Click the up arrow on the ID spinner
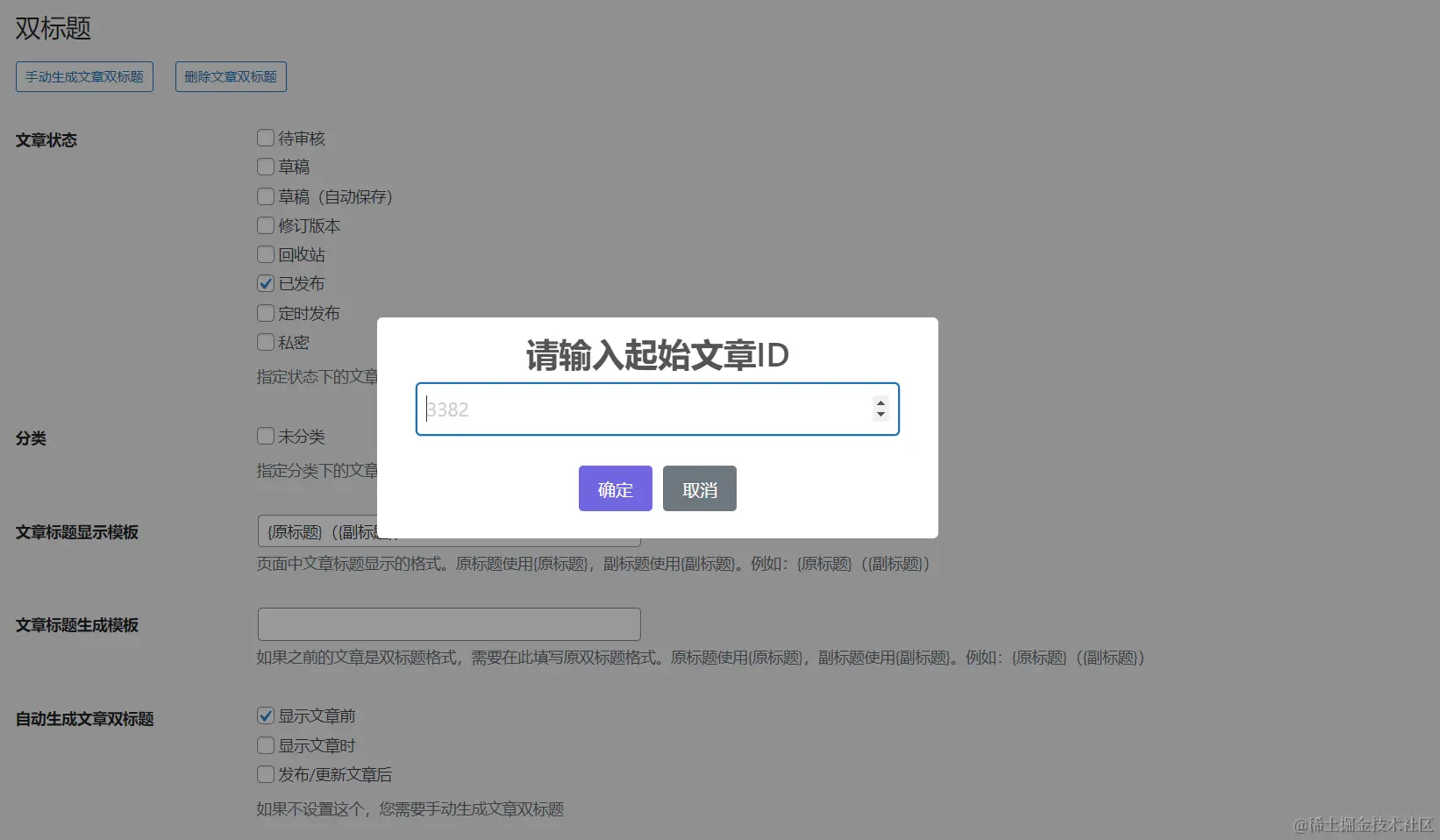Screen dimensions: 1440x840 880,403
